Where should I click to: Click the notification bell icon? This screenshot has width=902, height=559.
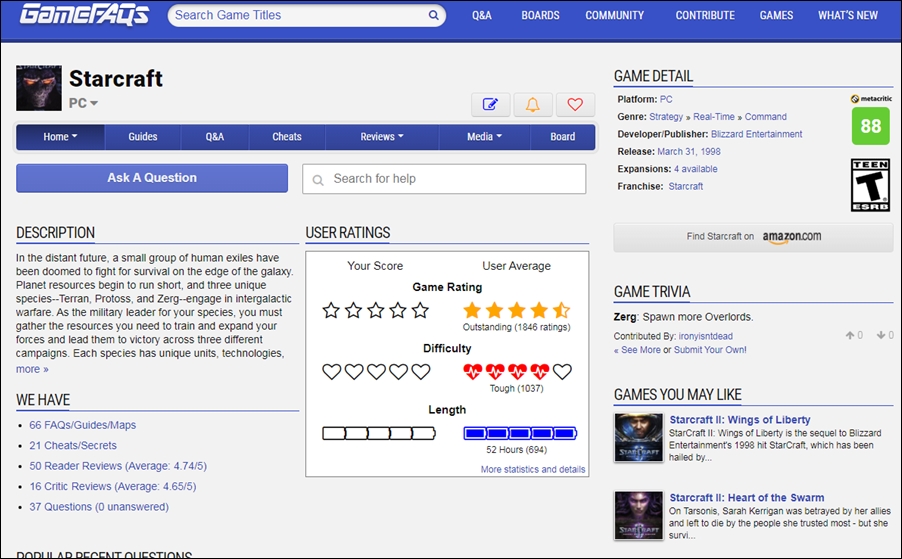(533, 105)
